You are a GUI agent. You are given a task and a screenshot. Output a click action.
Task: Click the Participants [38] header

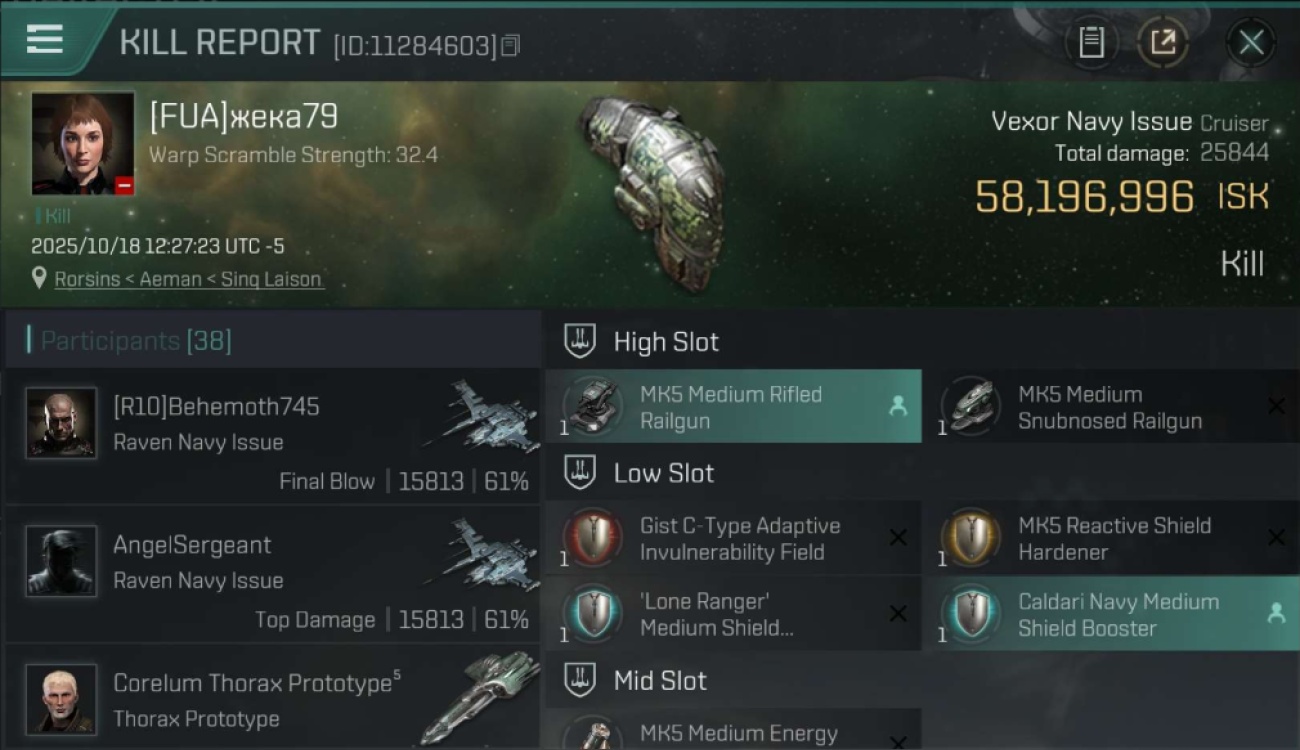point(136,341)
